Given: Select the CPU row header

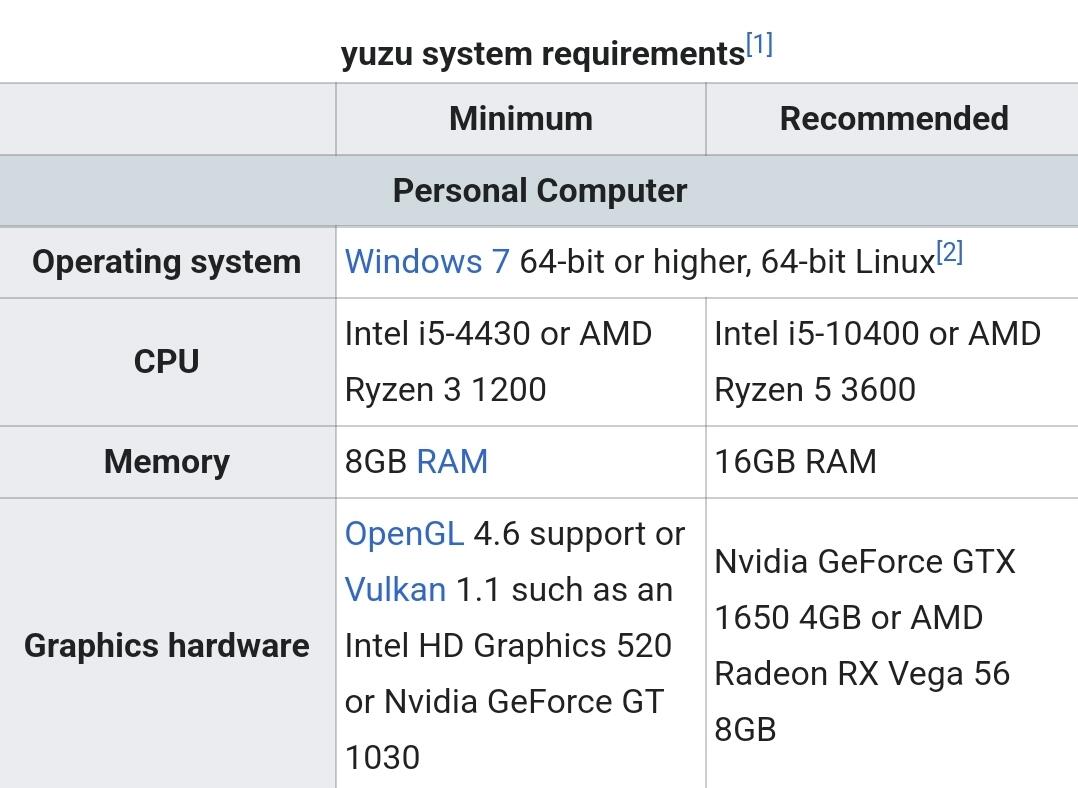Looking at the screenshot, I should point(166,362).
